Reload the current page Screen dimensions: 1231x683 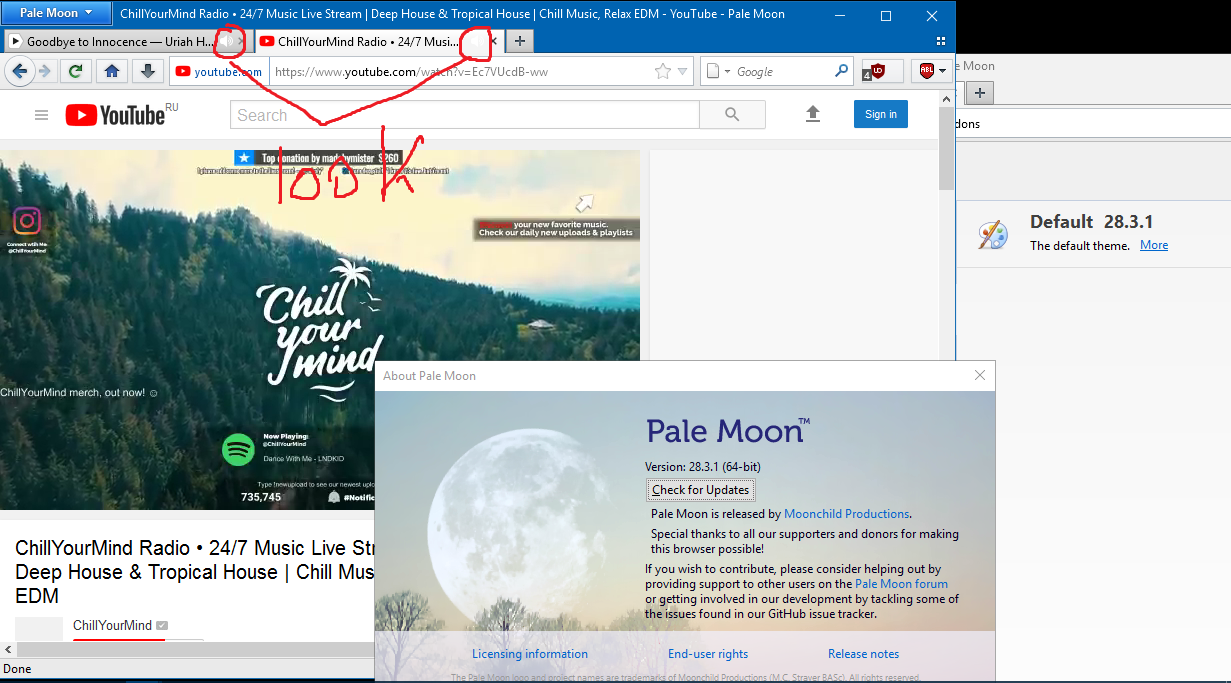pyautogui.click(x=75, y=71)
